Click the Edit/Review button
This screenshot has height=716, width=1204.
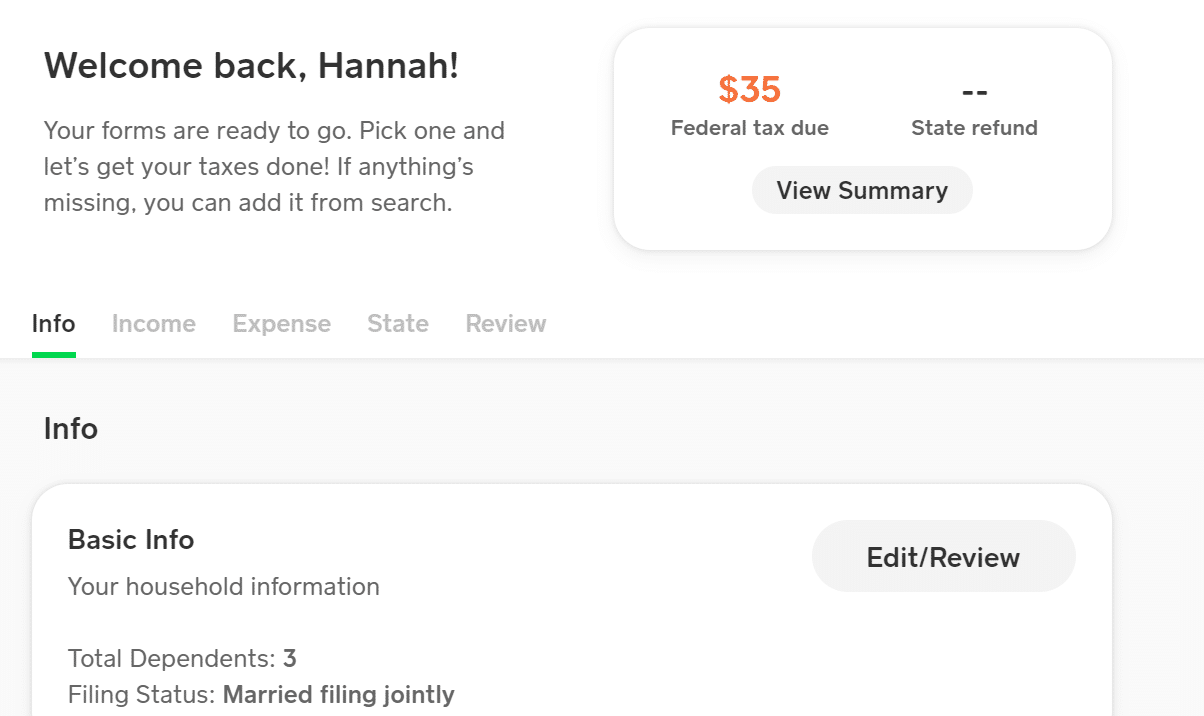coord(942,556)
